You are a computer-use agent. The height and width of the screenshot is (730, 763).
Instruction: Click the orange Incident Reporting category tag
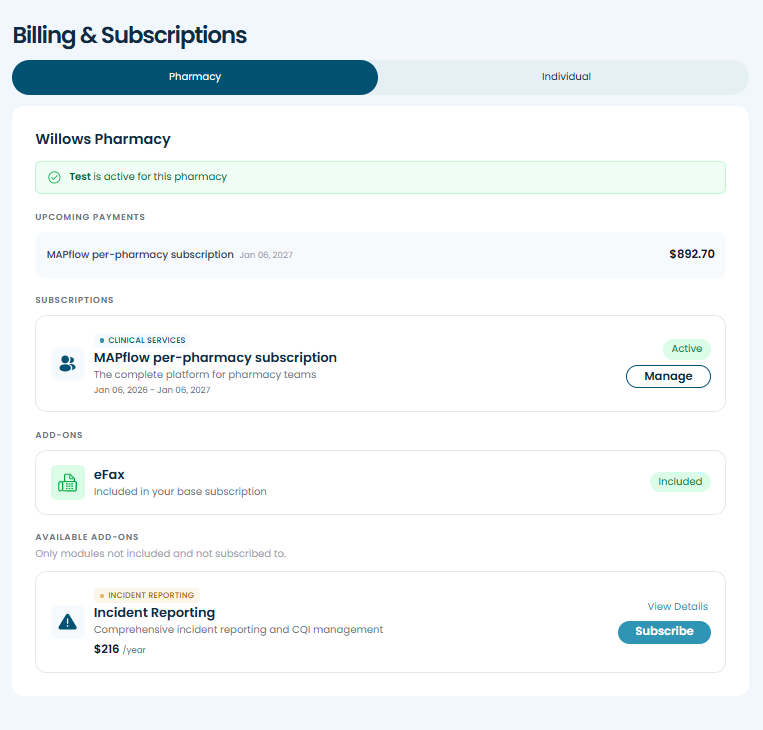coord(147,595)
